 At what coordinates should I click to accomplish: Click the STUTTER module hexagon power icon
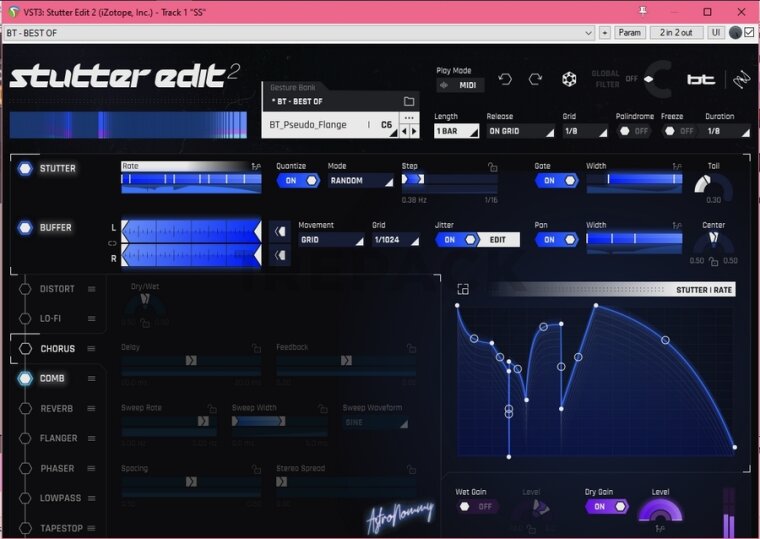pos(25,169)
